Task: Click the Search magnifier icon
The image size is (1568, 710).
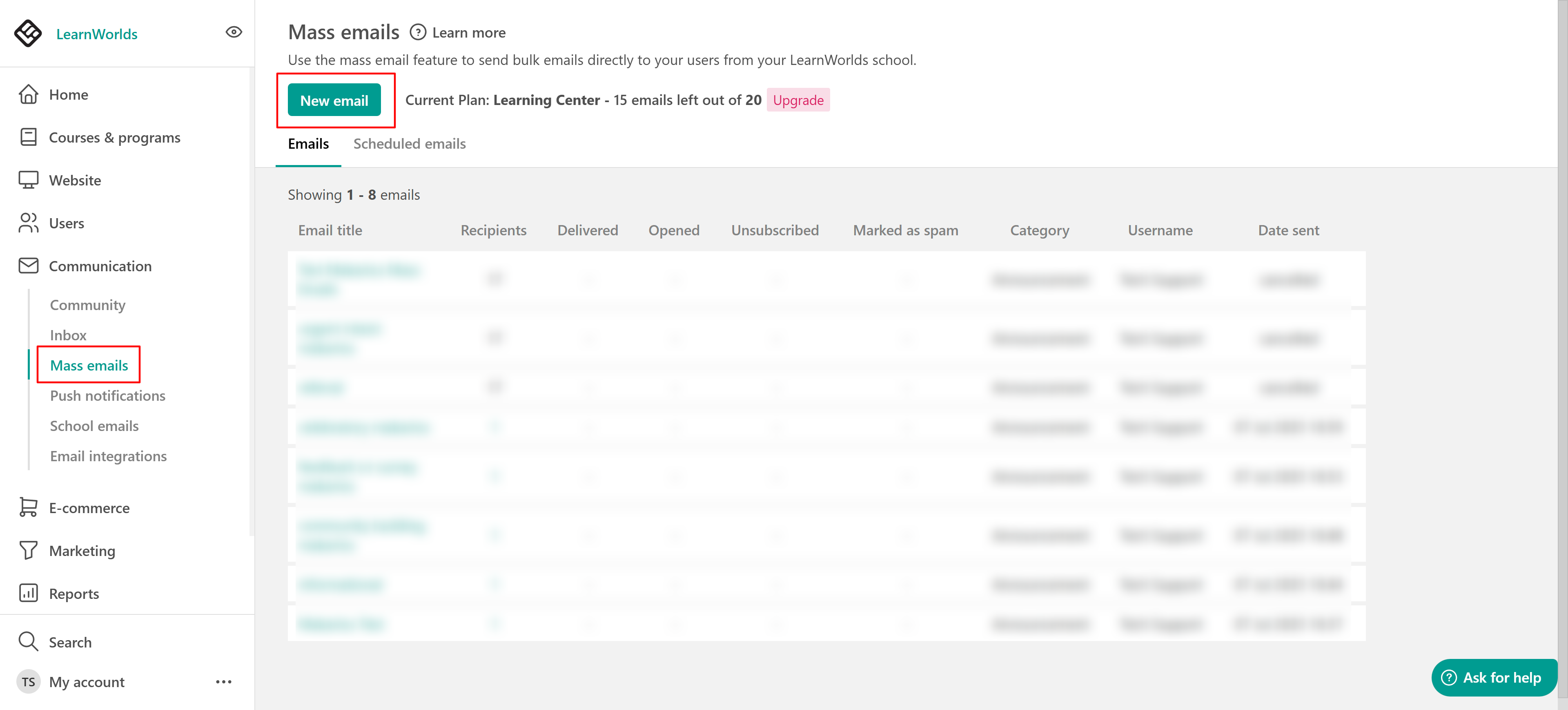Action: pyautogui.click(x=28, y=641)
